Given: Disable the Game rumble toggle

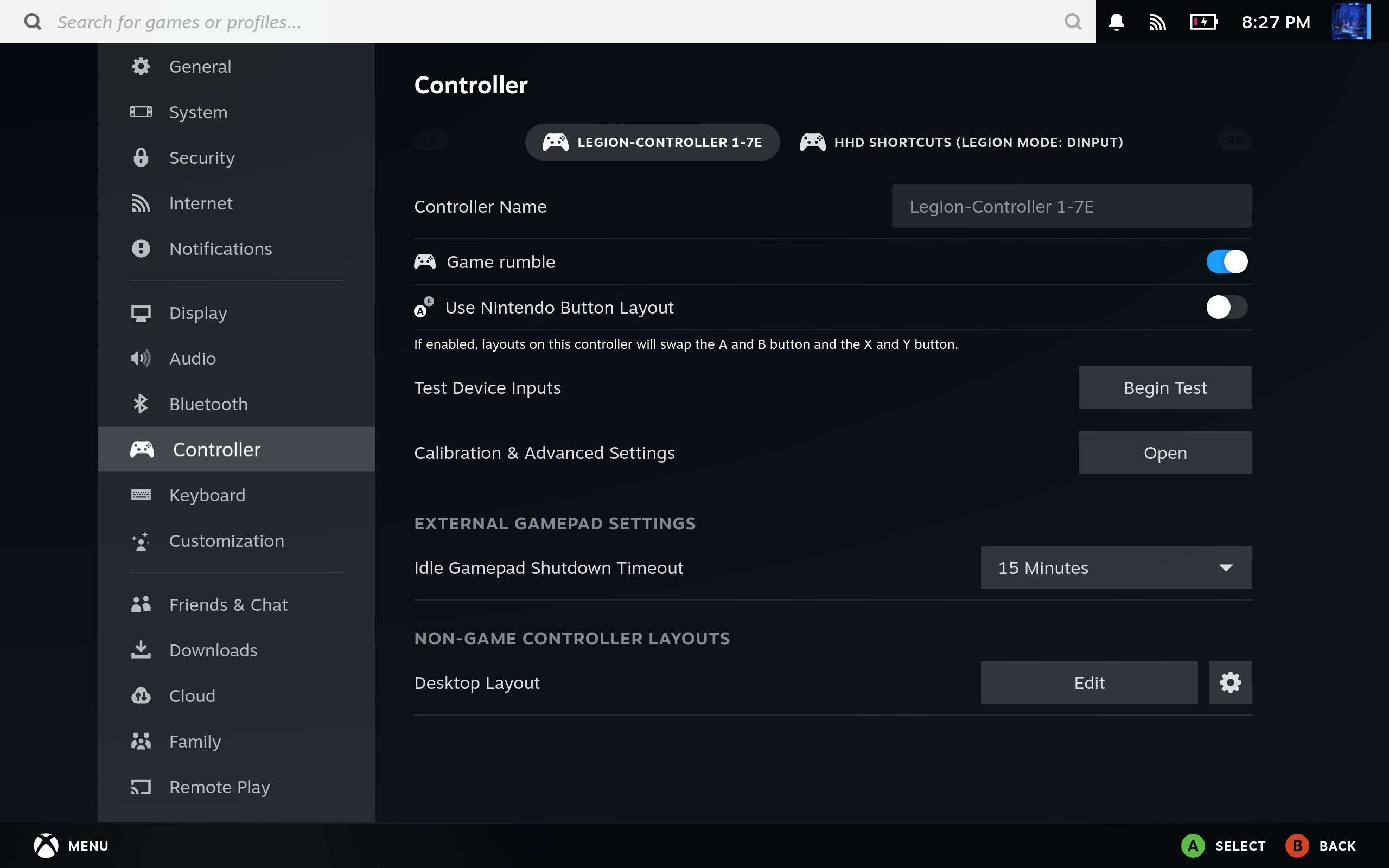Looking at the screenshot, I should (1227, 262).
